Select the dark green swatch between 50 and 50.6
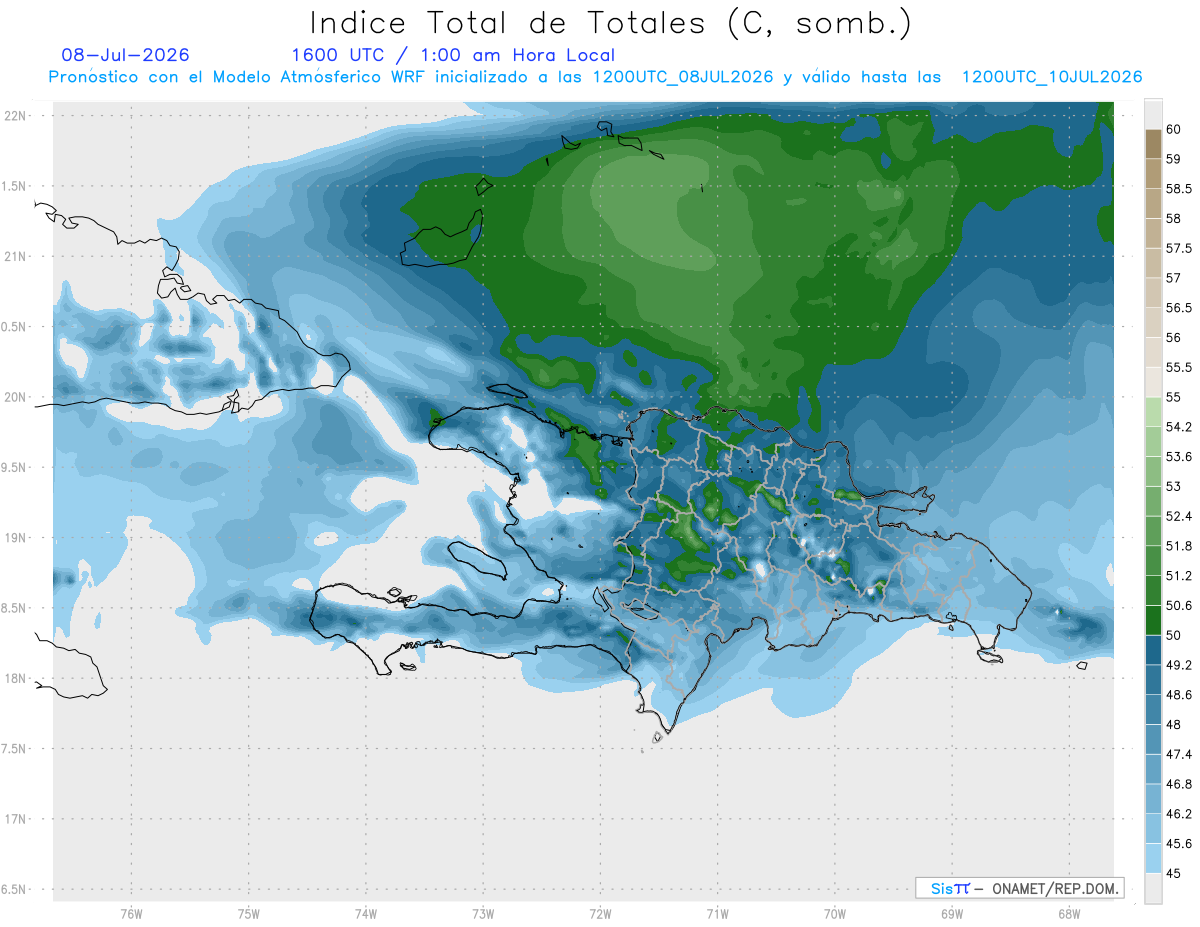Image resolution: width=1200 pixels, height=927 pixels. pos(1153,620)
